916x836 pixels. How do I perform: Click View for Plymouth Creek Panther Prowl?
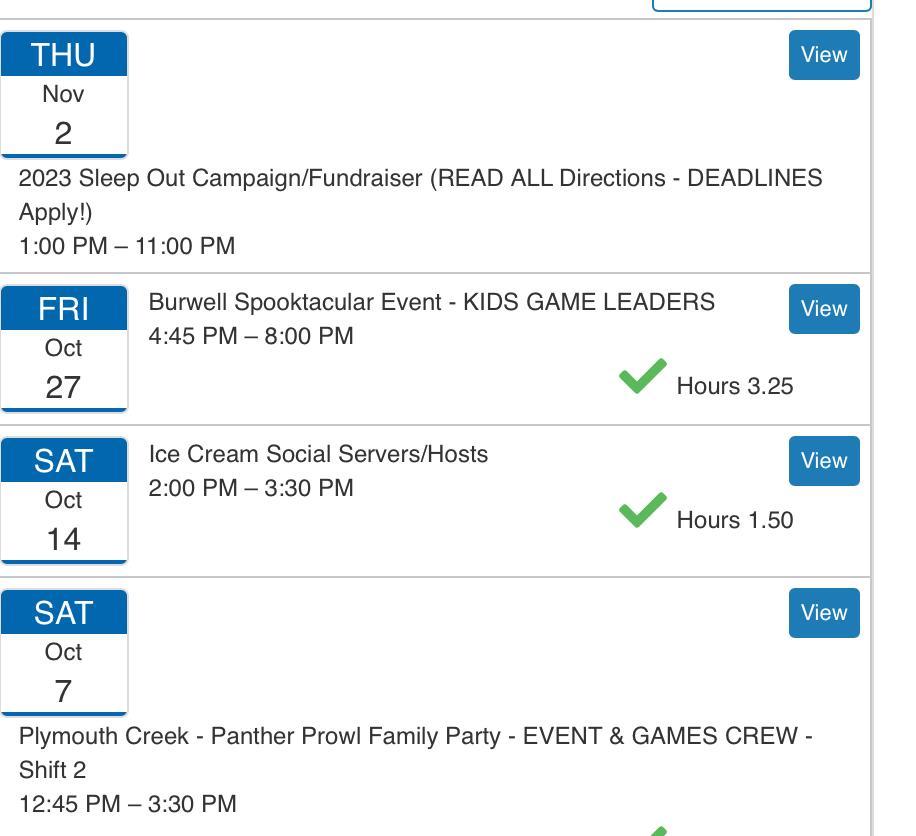click(823, 613)
